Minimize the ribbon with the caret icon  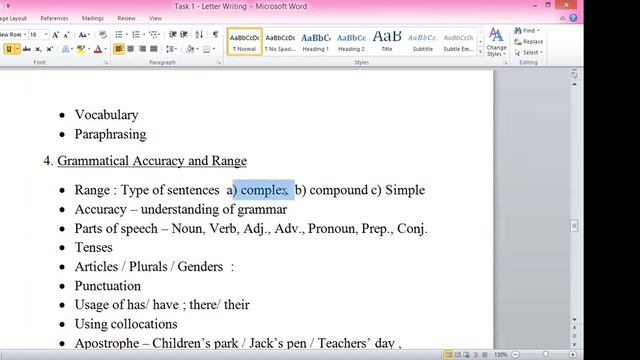pos(562,18)
